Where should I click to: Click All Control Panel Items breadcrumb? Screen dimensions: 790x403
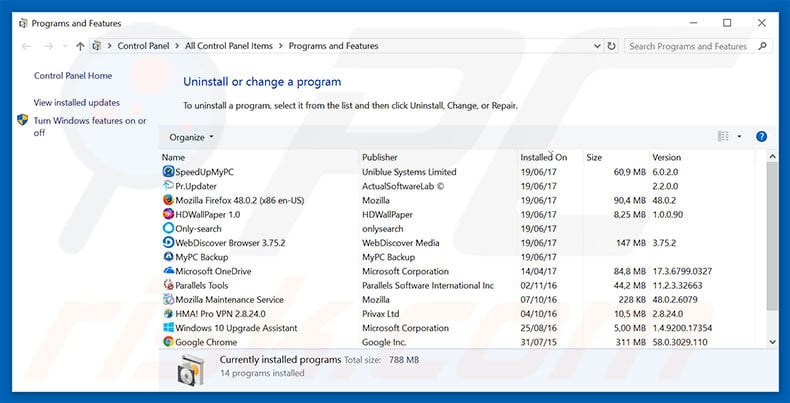coord(229,46)
